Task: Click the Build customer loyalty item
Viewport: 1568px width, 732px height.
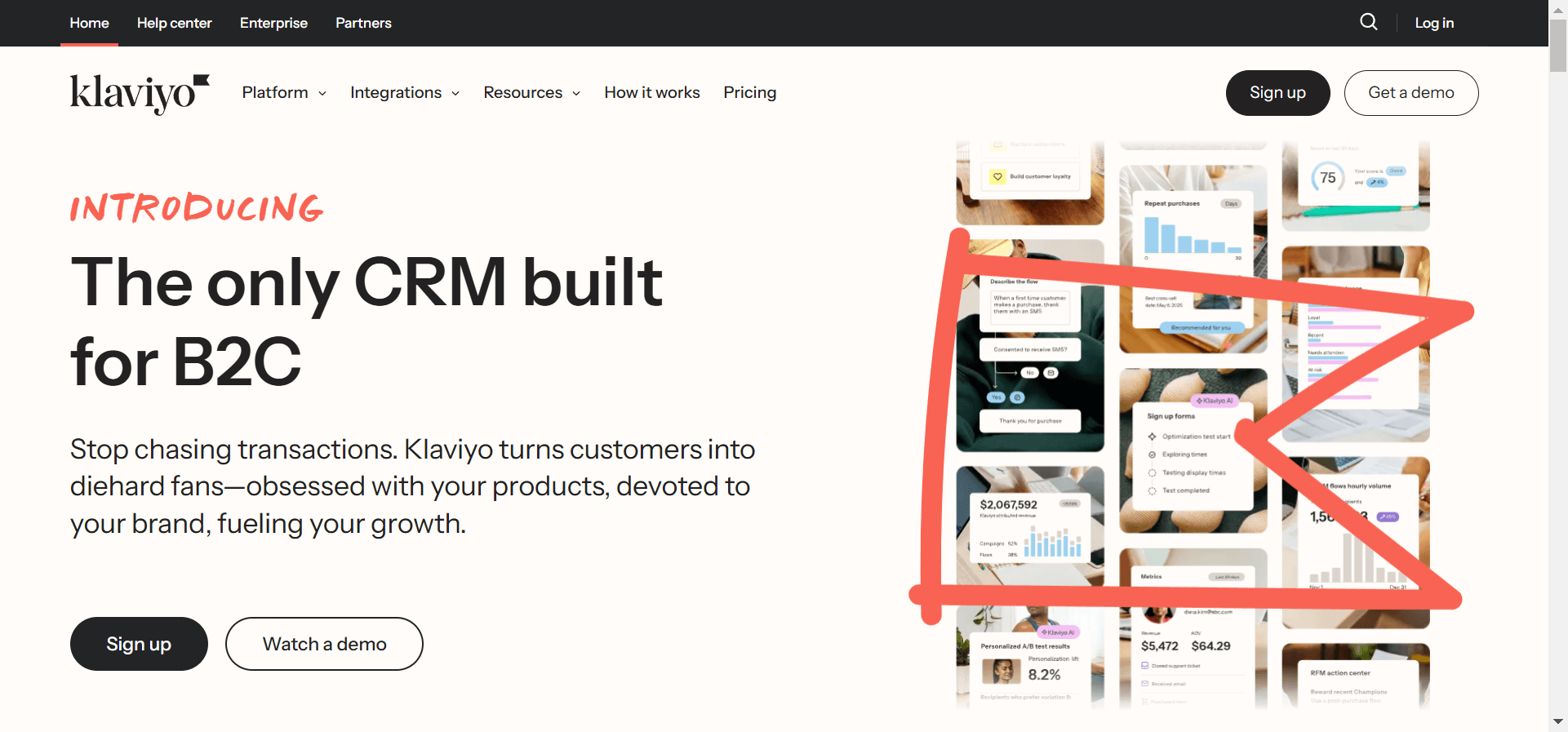Action: (1030, 176)
